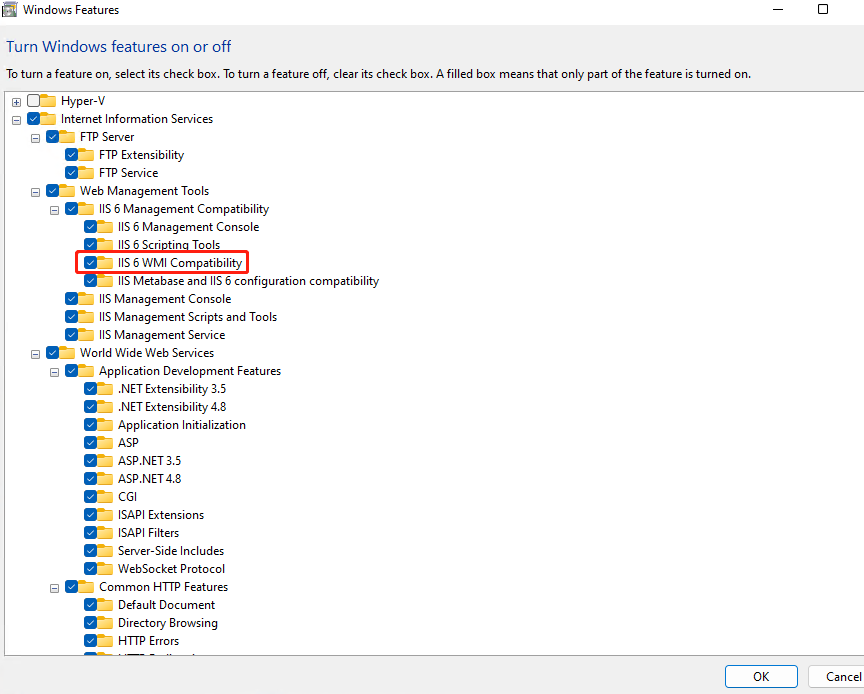Collapse the World Wide Web Services node
This screenshot has height=694, width=864.
tap(36, 354)
